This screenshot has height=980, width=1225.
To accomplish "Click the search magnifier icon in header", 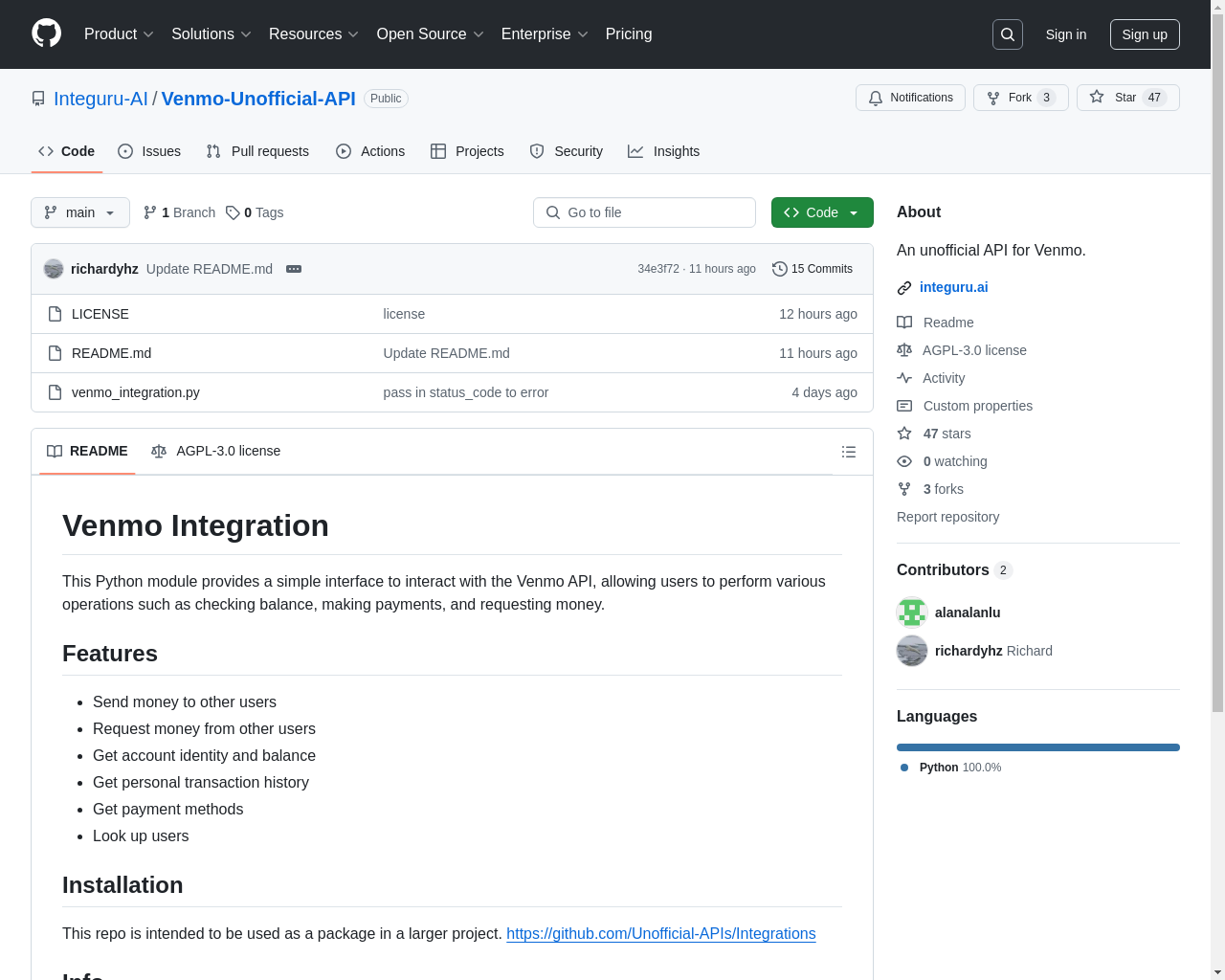I will tap(1008, 34).
